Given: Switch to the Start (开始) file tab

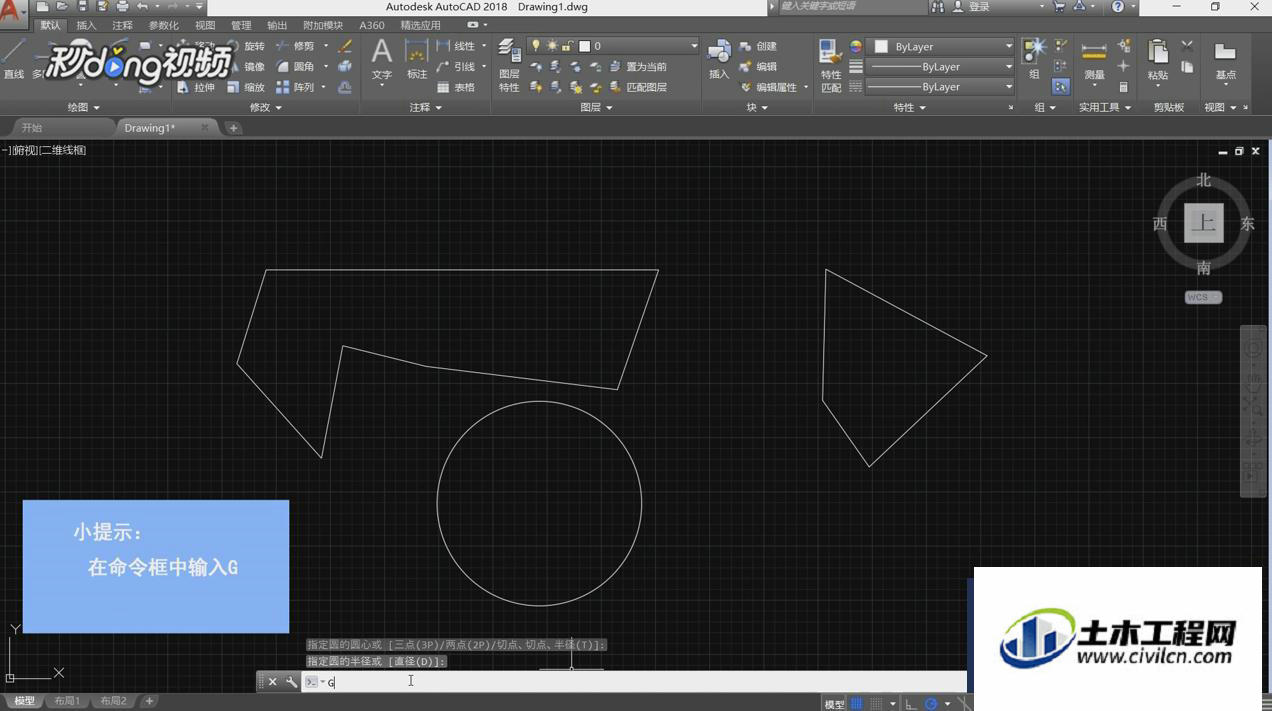Looking at the screenshot, I should [x=32, y=128].
